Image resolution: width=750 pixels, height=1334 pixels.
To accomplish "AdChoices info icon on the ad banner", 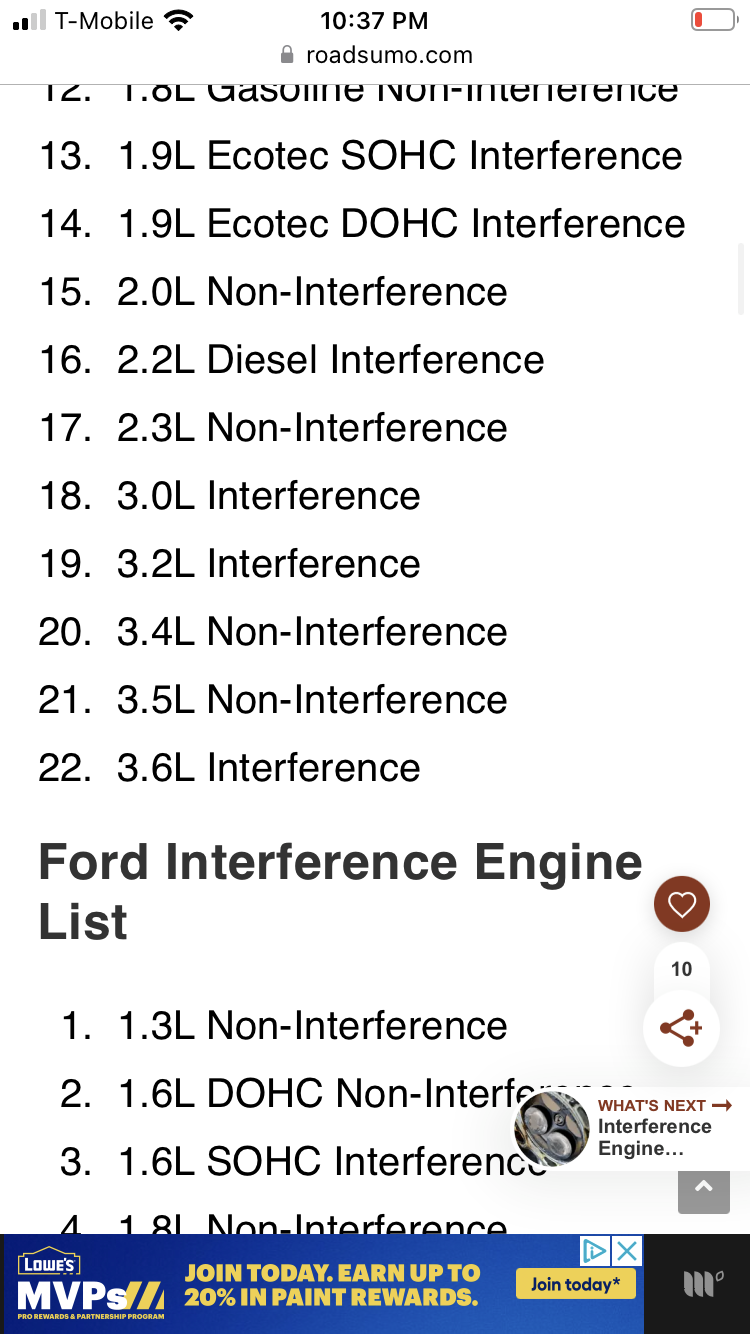I will pyautogui.click(x=596, y=1250).
